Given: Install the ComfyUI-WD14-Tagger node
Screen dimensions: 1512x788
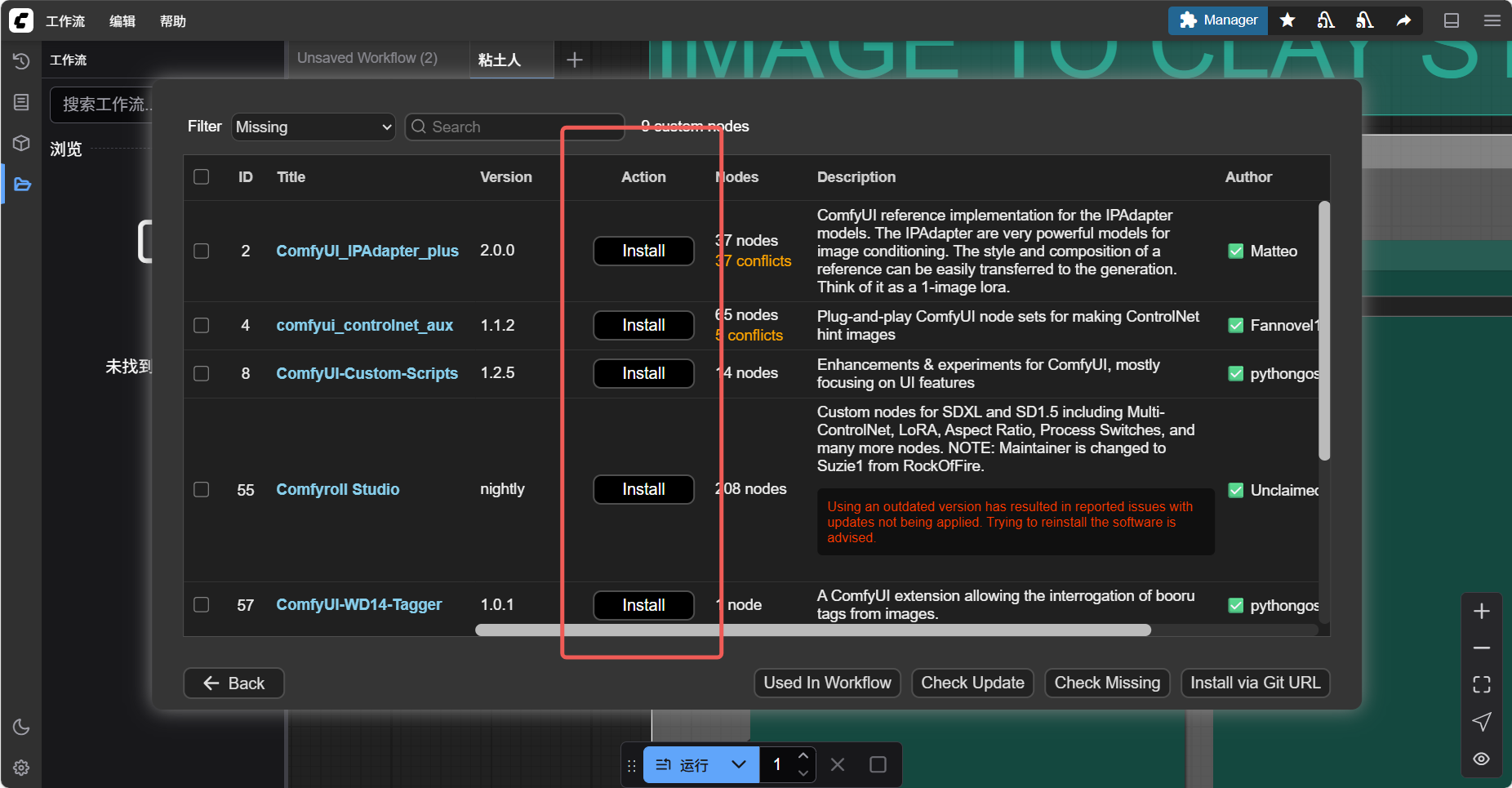Looking at the screenshot, I should [643, 605].
